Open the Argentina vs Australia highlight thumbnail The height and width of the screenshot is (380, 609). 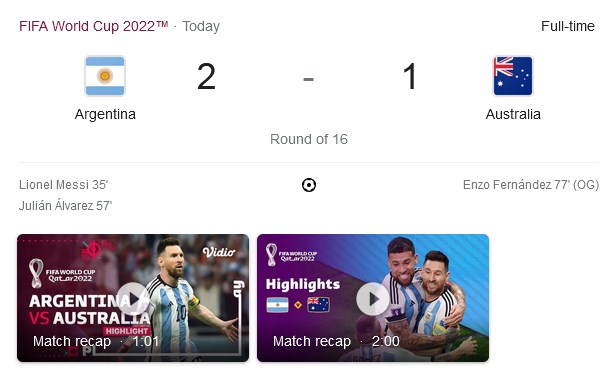point(133,298)
